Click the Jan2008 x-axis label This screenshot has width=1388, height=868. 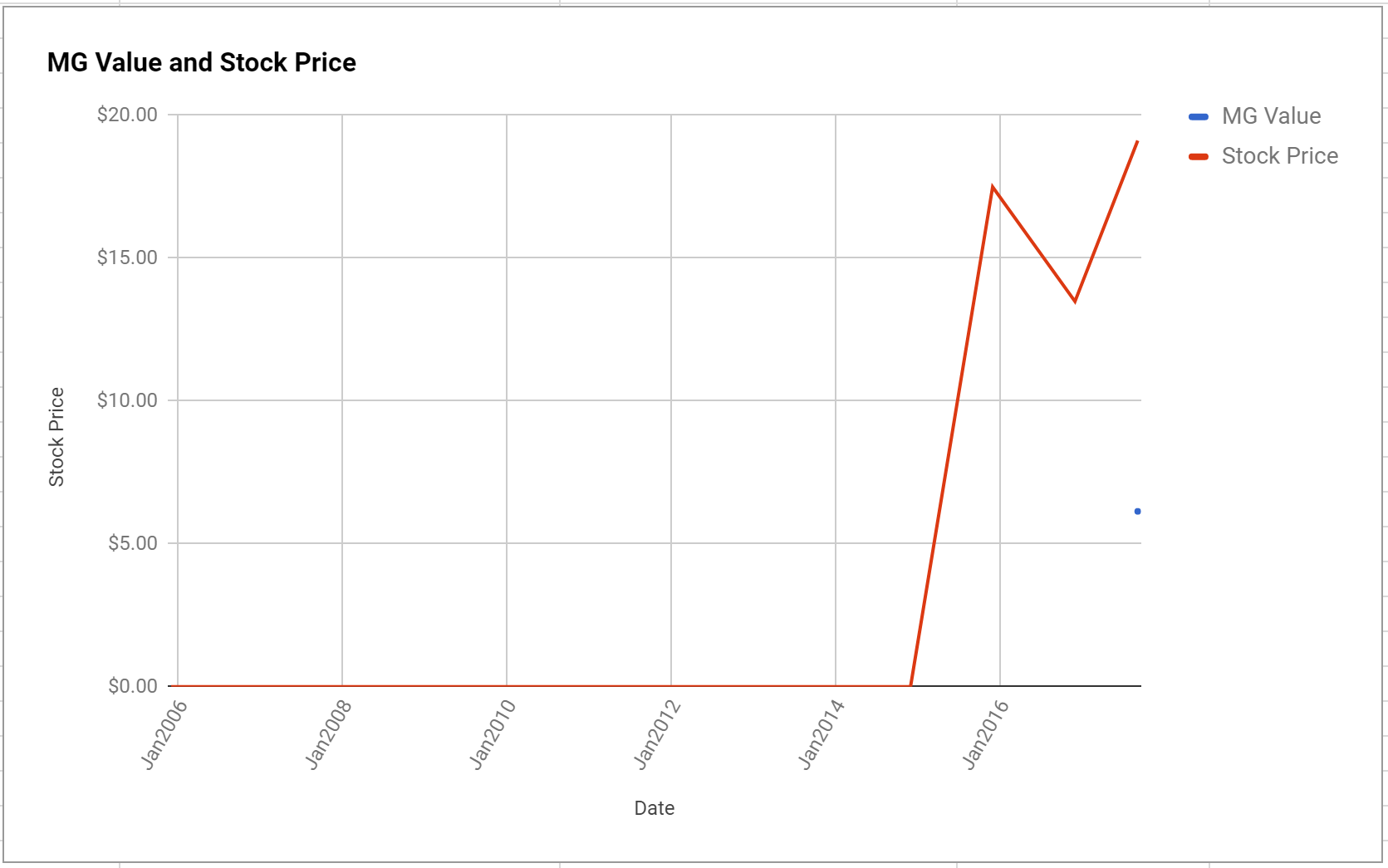(x=329, y=735)
